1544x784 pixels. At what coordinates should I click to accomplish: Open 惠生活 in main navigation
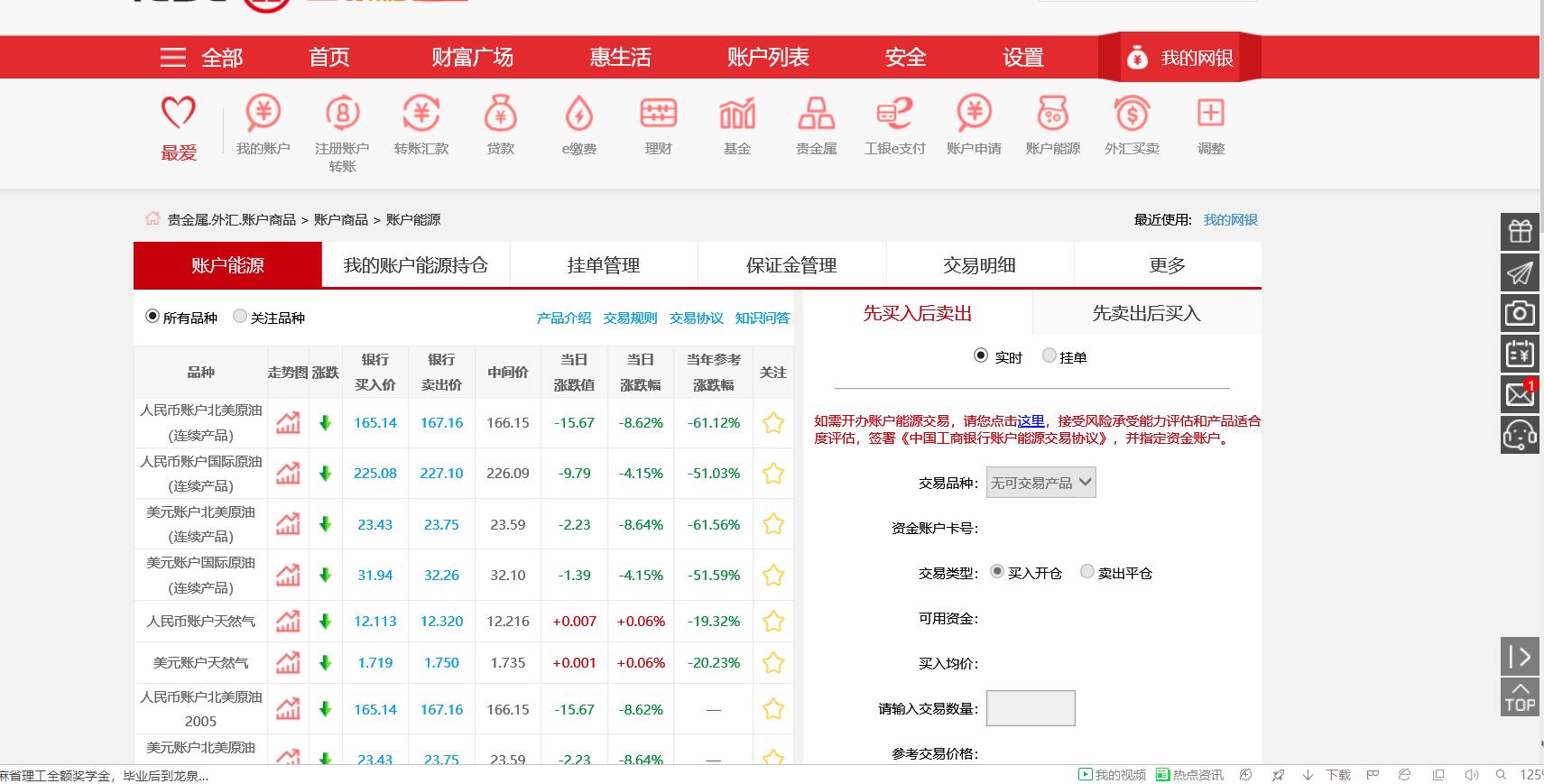(620, 58)
